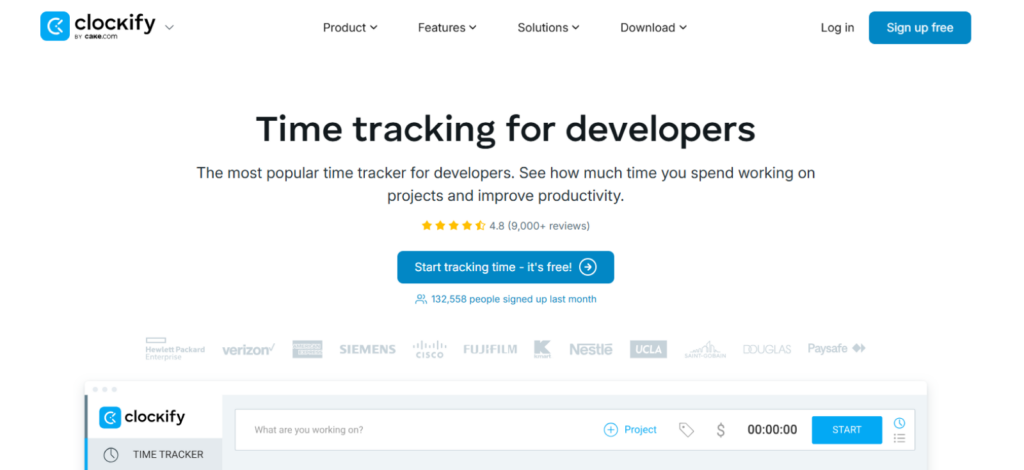Click the Saint-Gobain logo
Image resolution: width=1024 pixels, height=470 pixels.
[x=705, y=349]
